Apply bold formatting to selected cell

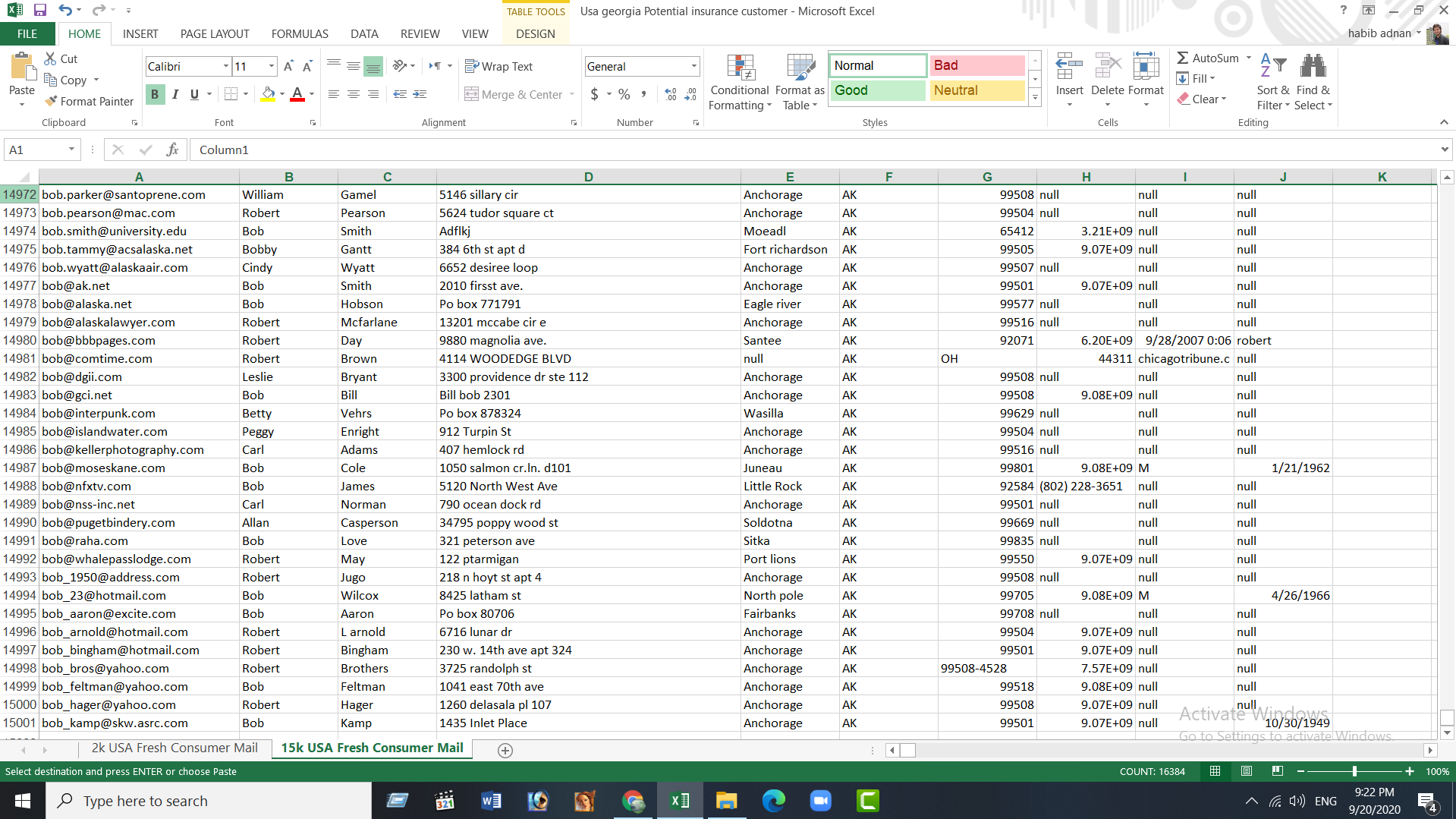pyautogui.click(x=155, y=94)
